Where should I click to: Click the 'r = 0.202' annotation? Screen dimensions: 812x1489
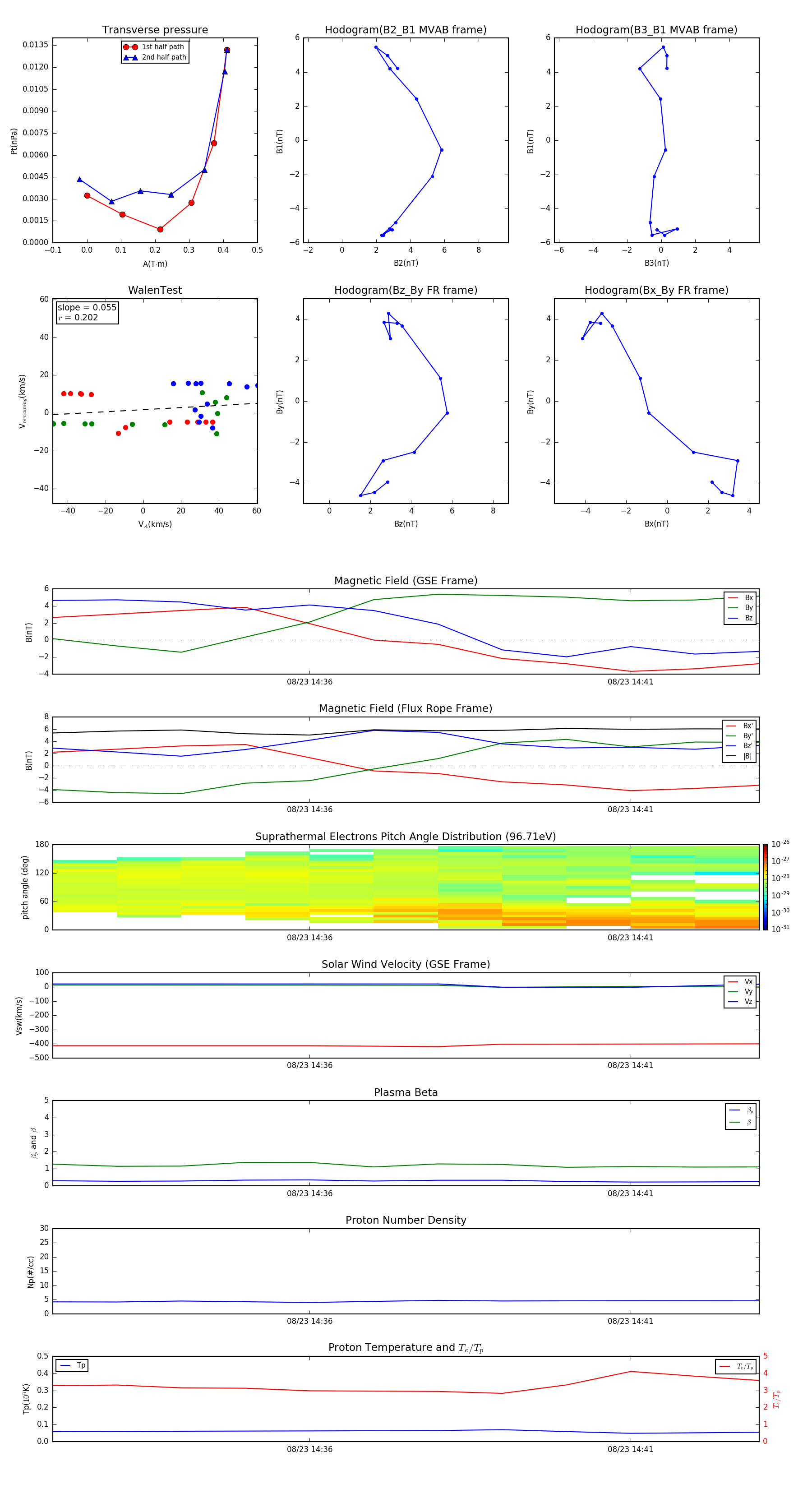point(78,317)
